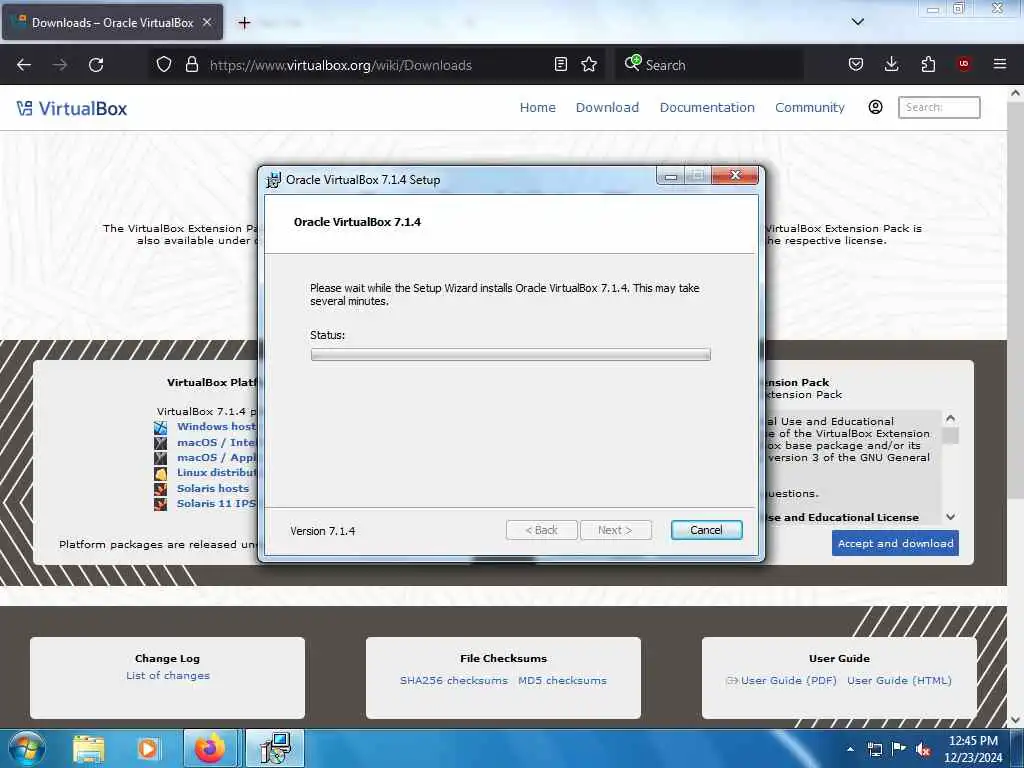Open the user account icon on VirtualBox site

pos(876,107)
